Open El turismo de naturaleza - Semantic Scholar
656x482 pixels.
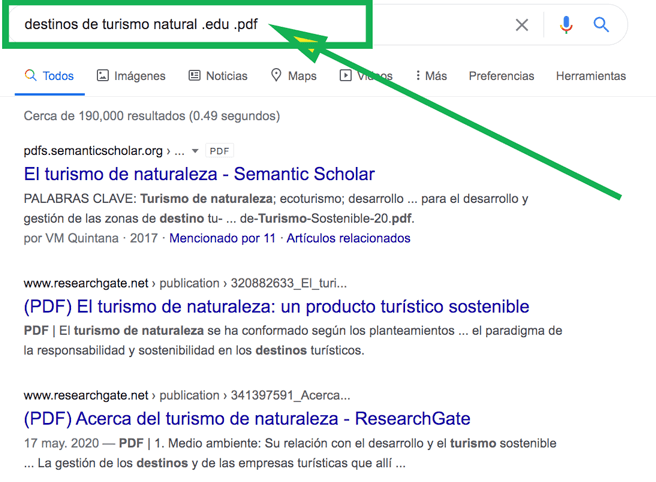click(199, 174)
